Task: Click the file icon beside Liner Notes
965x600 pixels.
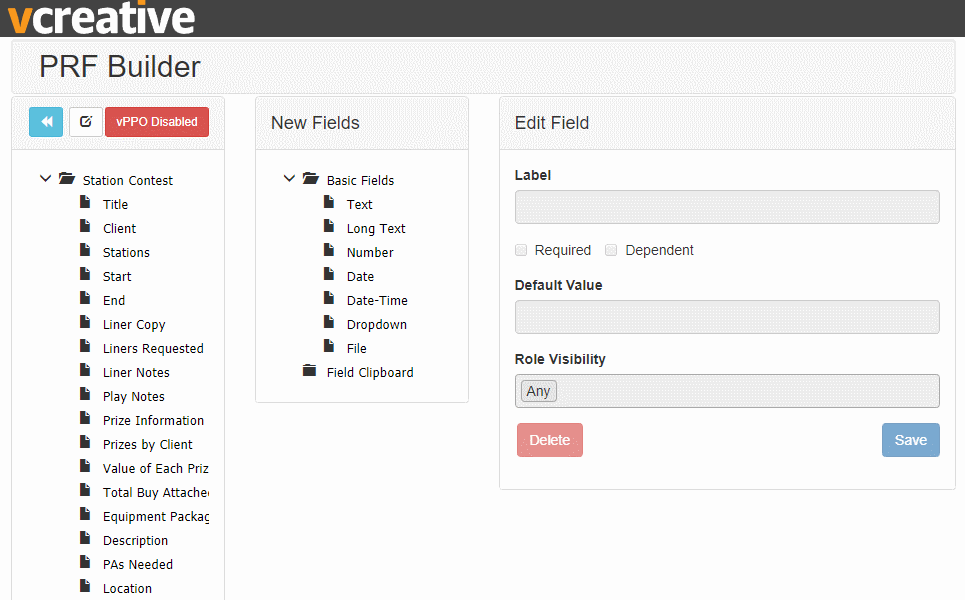Action: 86,370
